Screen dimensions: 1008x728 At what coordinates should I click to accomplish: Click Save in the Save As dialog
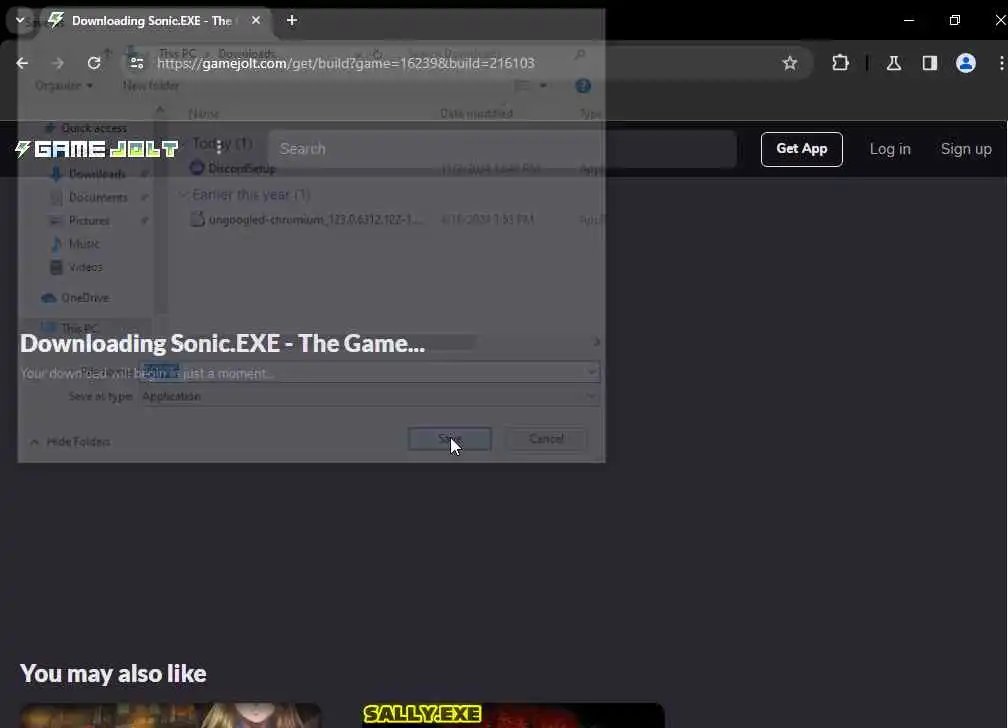(x=449, y=439)
